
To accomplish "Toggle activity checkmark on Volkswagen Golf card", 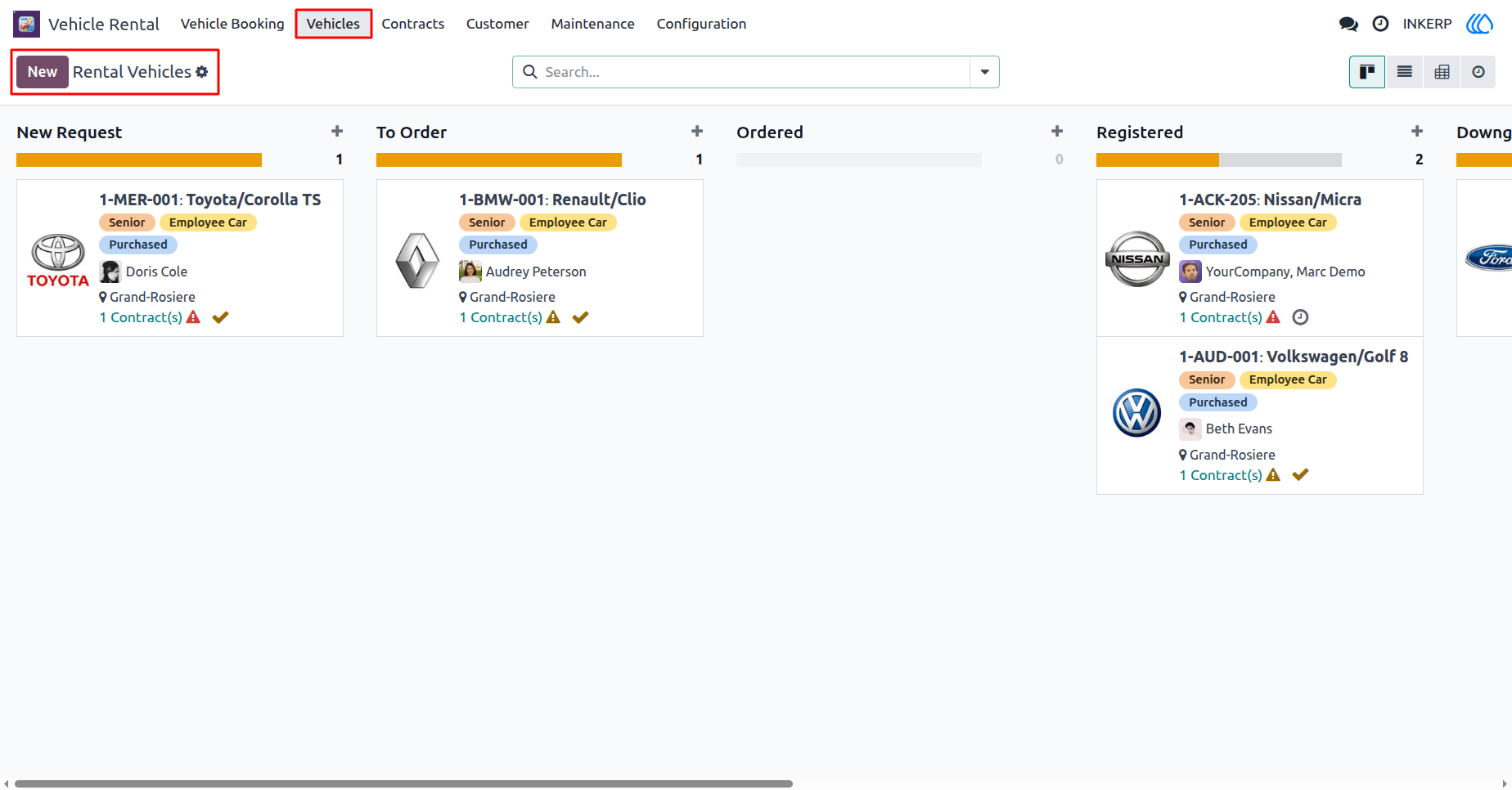I will click(1300, 474).
